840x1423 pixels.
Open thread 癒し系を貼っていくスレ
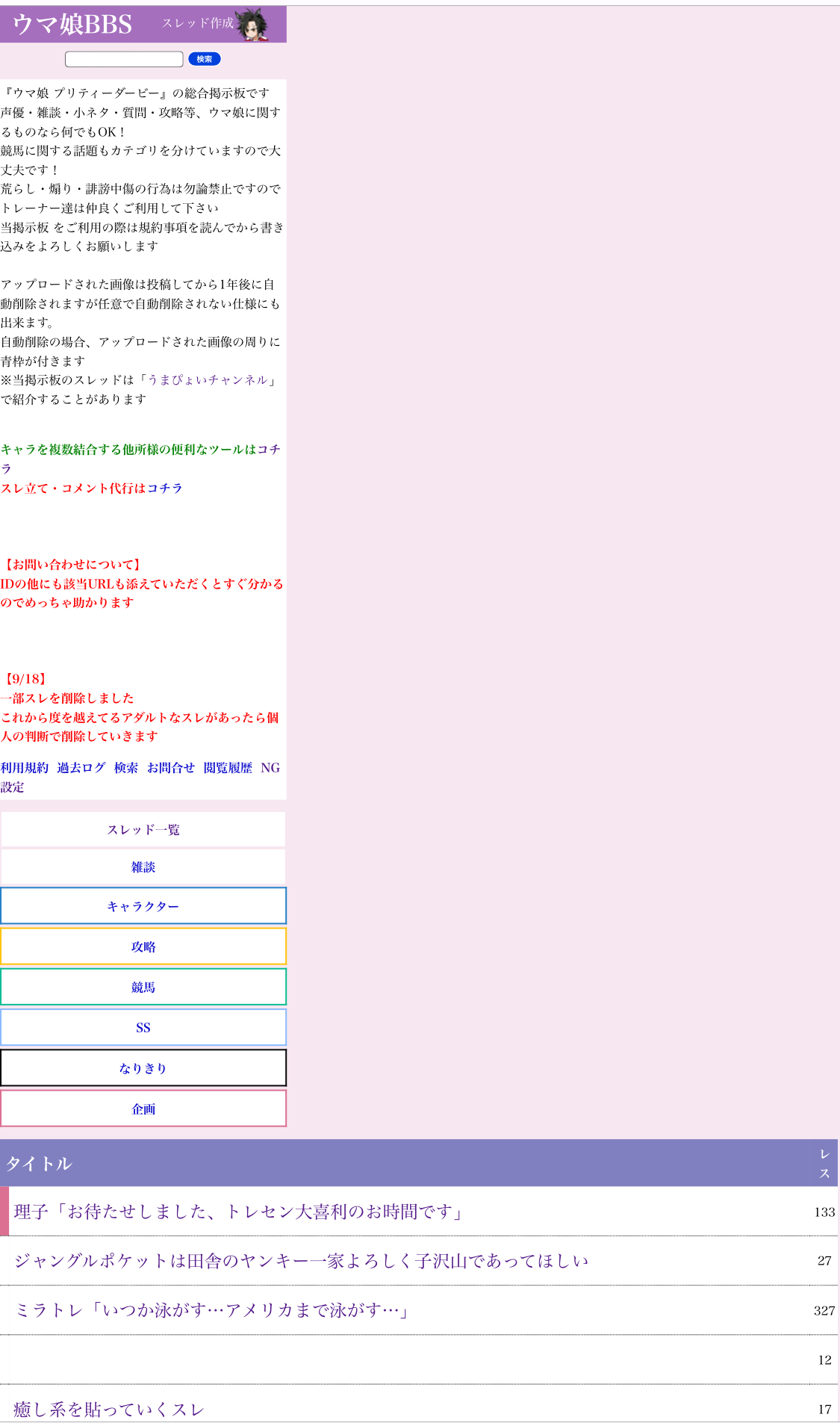pyautogui.click(x=109, y=1409)
